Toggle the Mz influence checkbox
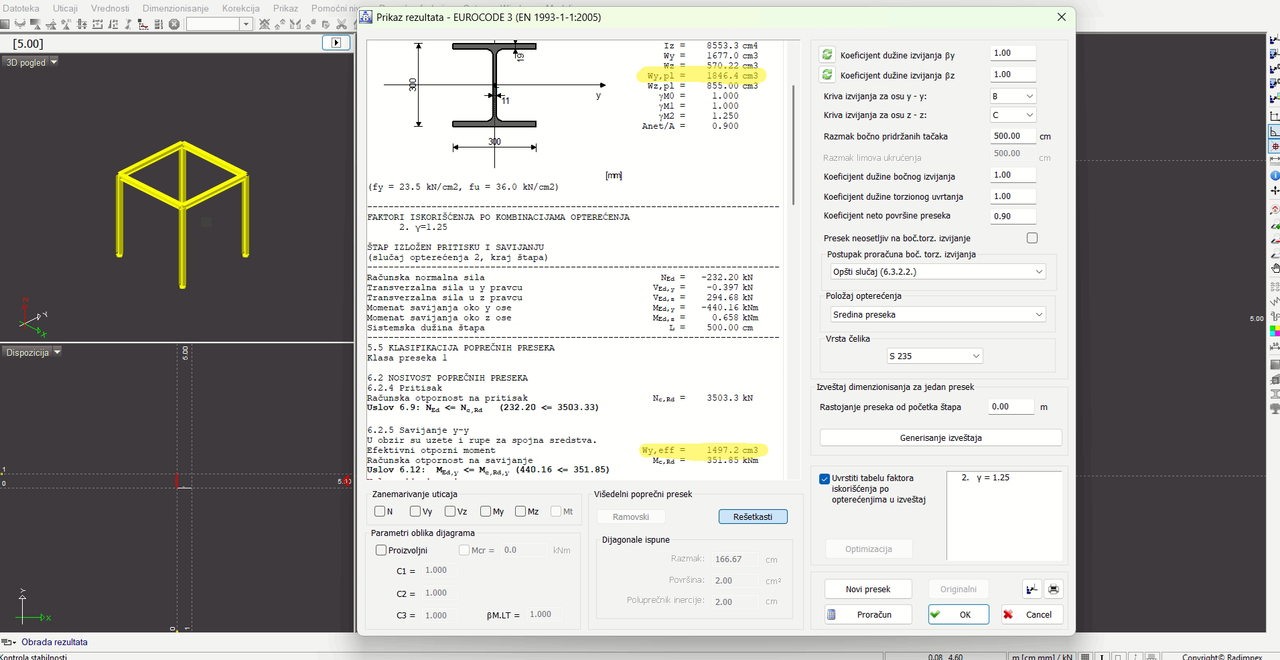 click(x=520, y=512)
